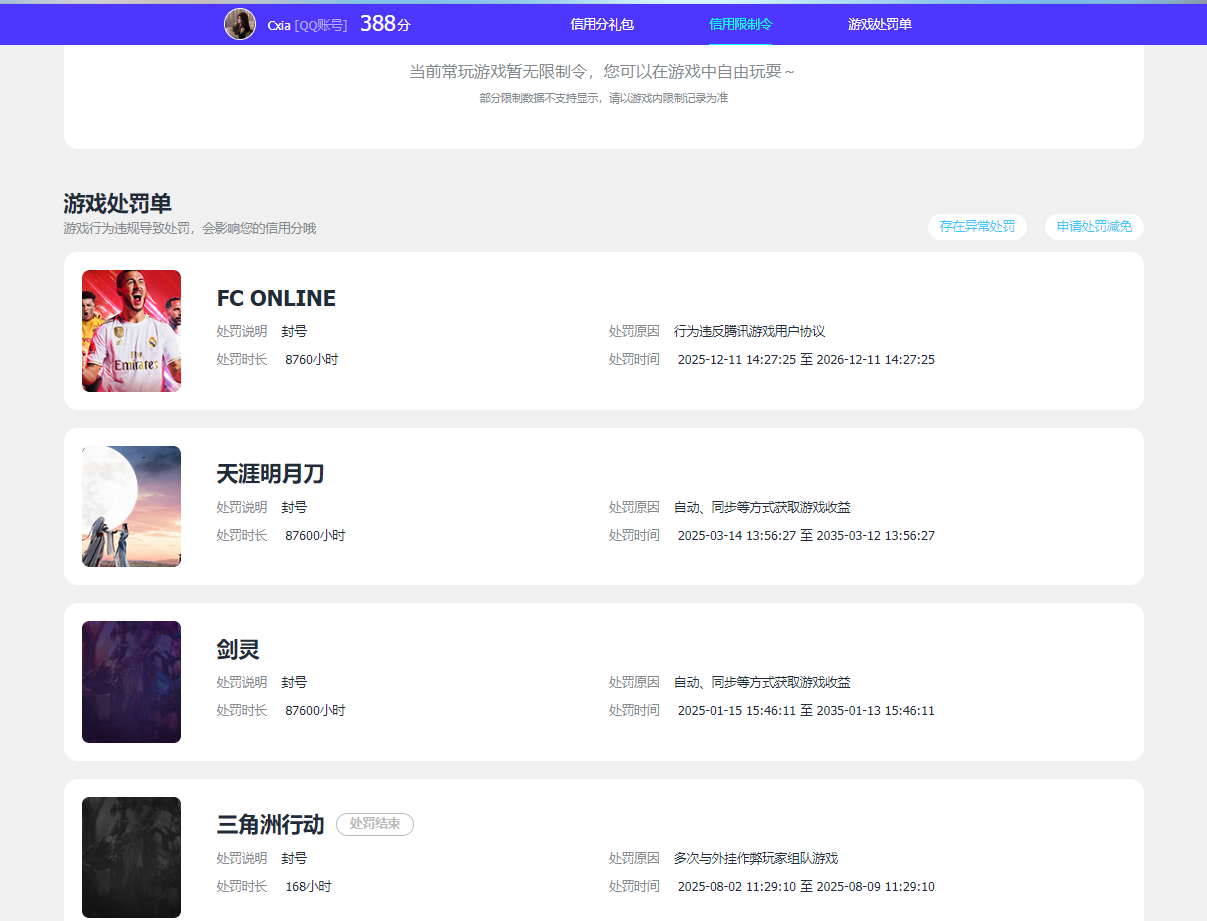This screenshot has width=1207, height=921.
Task: Click the Cxia user avatar
Action: click(240, 24)
